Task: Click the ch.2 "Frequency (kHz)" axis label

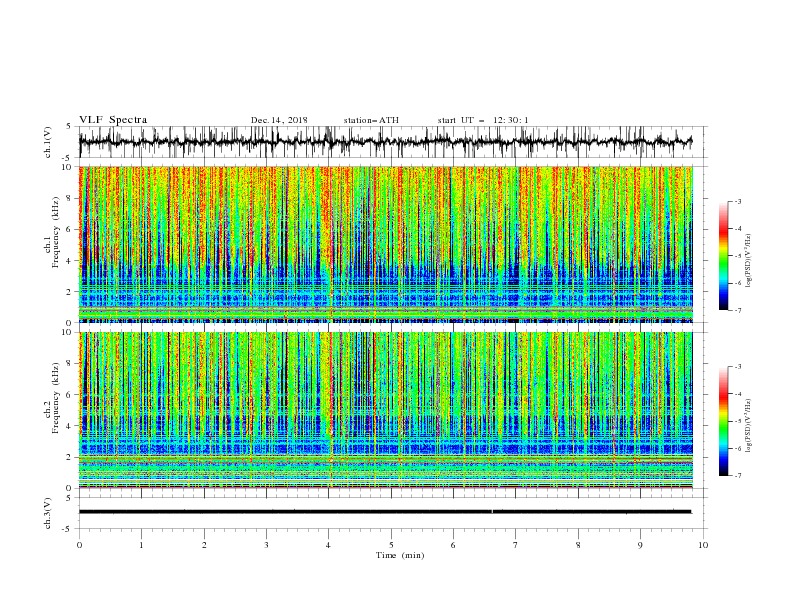Action: pos(55,398)
